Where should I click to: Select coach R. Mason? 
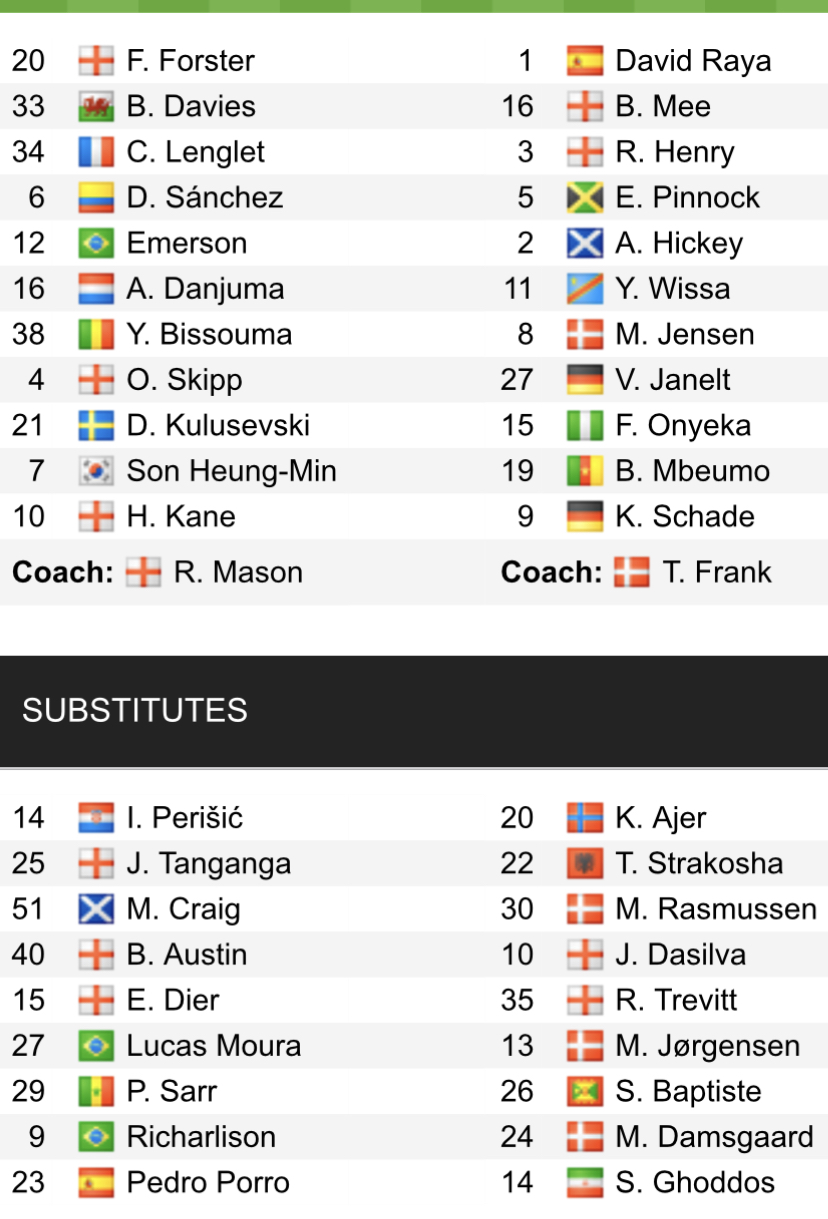pos(237,572)
